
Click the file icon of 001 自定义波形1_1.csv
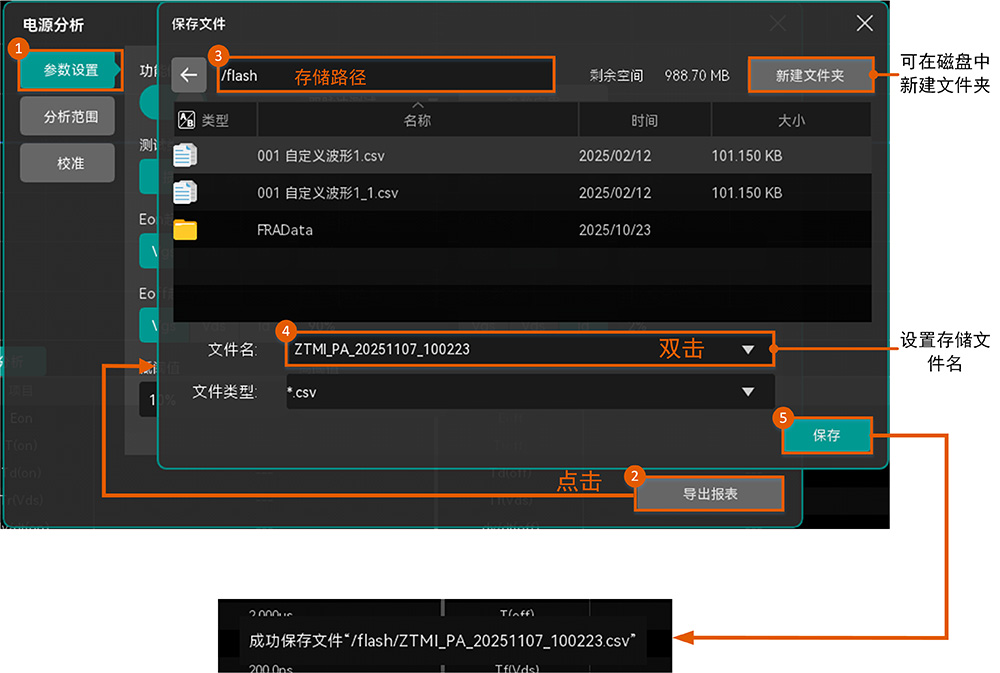[x=185, y=193]
